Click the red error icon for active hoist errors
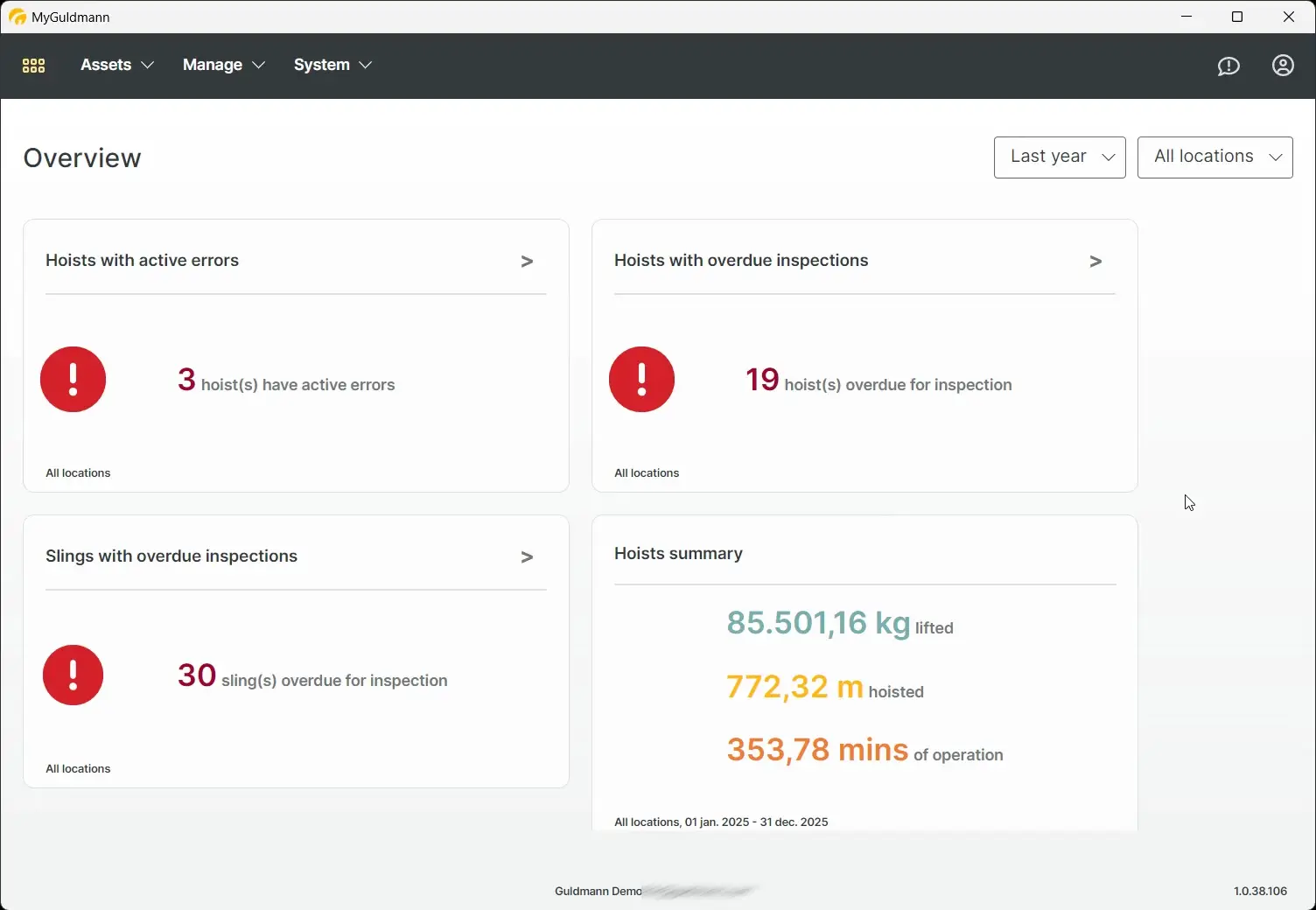This screenshot has height=910, width=1316. [73, 379]
